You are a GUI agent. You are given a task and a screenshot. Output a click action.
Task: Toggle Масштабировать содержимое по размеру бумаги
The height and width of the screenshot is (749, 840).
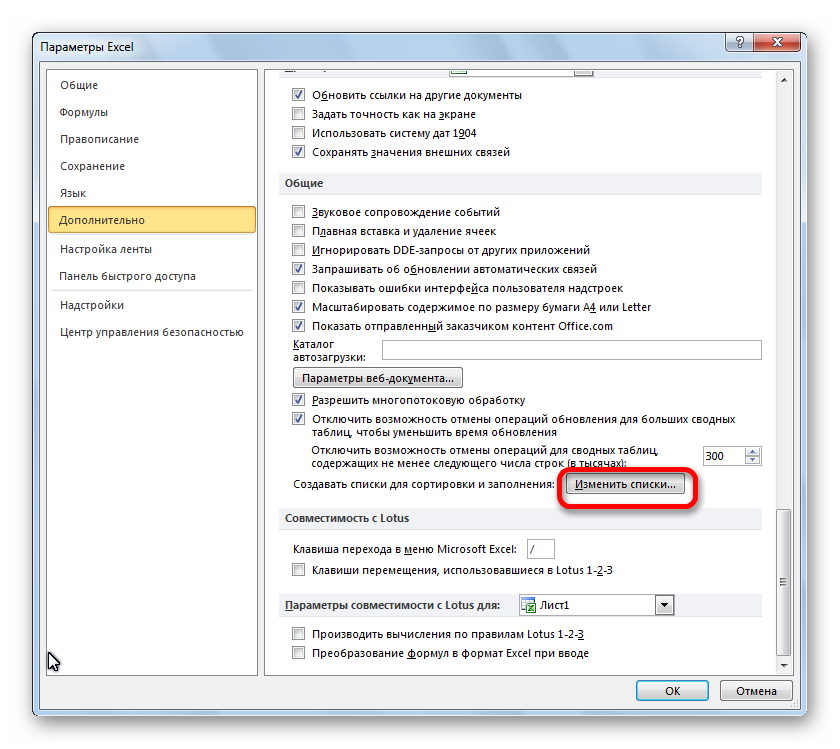pos(298,307)
